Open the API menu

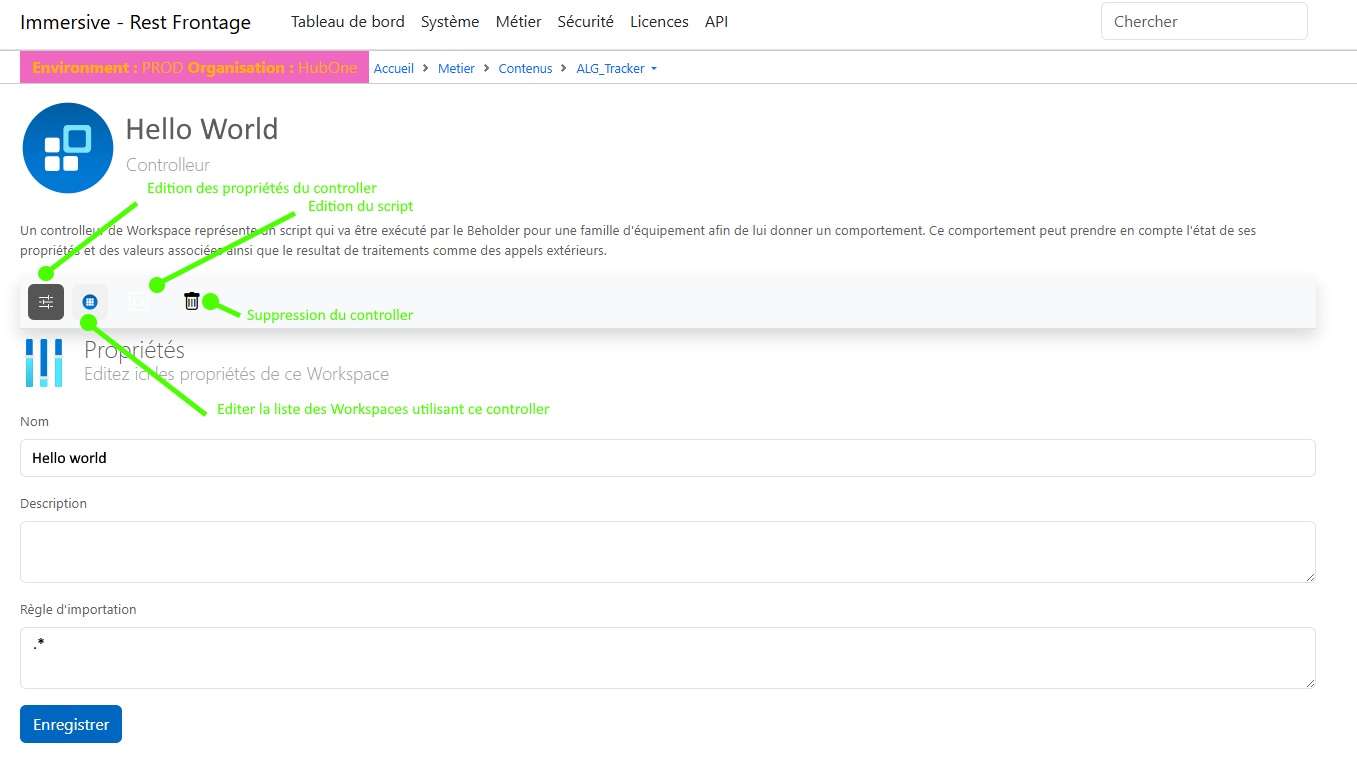pos(716,21)
